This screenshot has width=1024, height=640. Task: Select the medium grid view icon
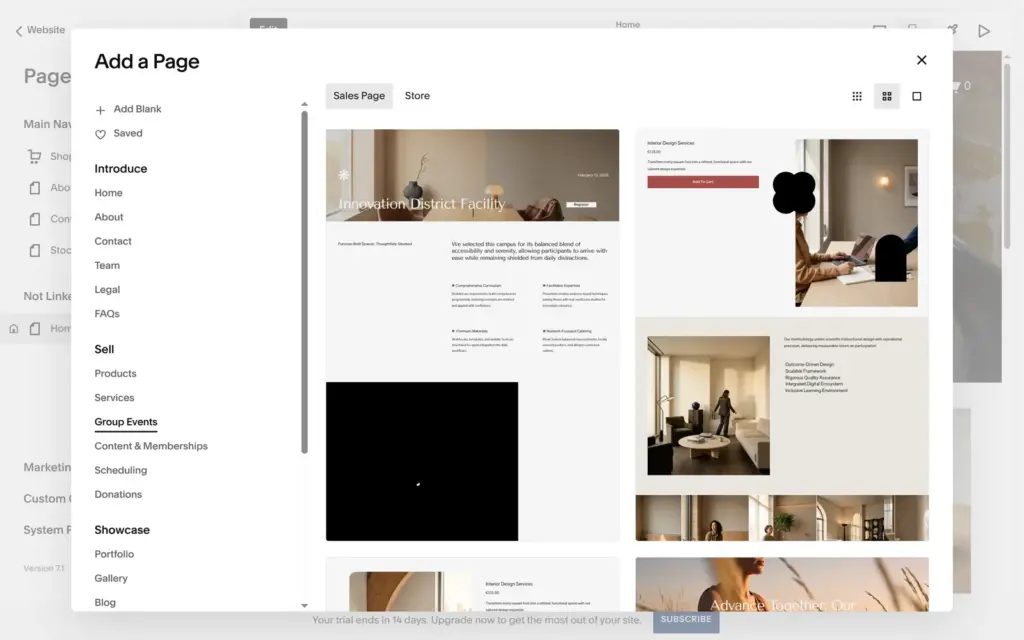coord(887,96)
